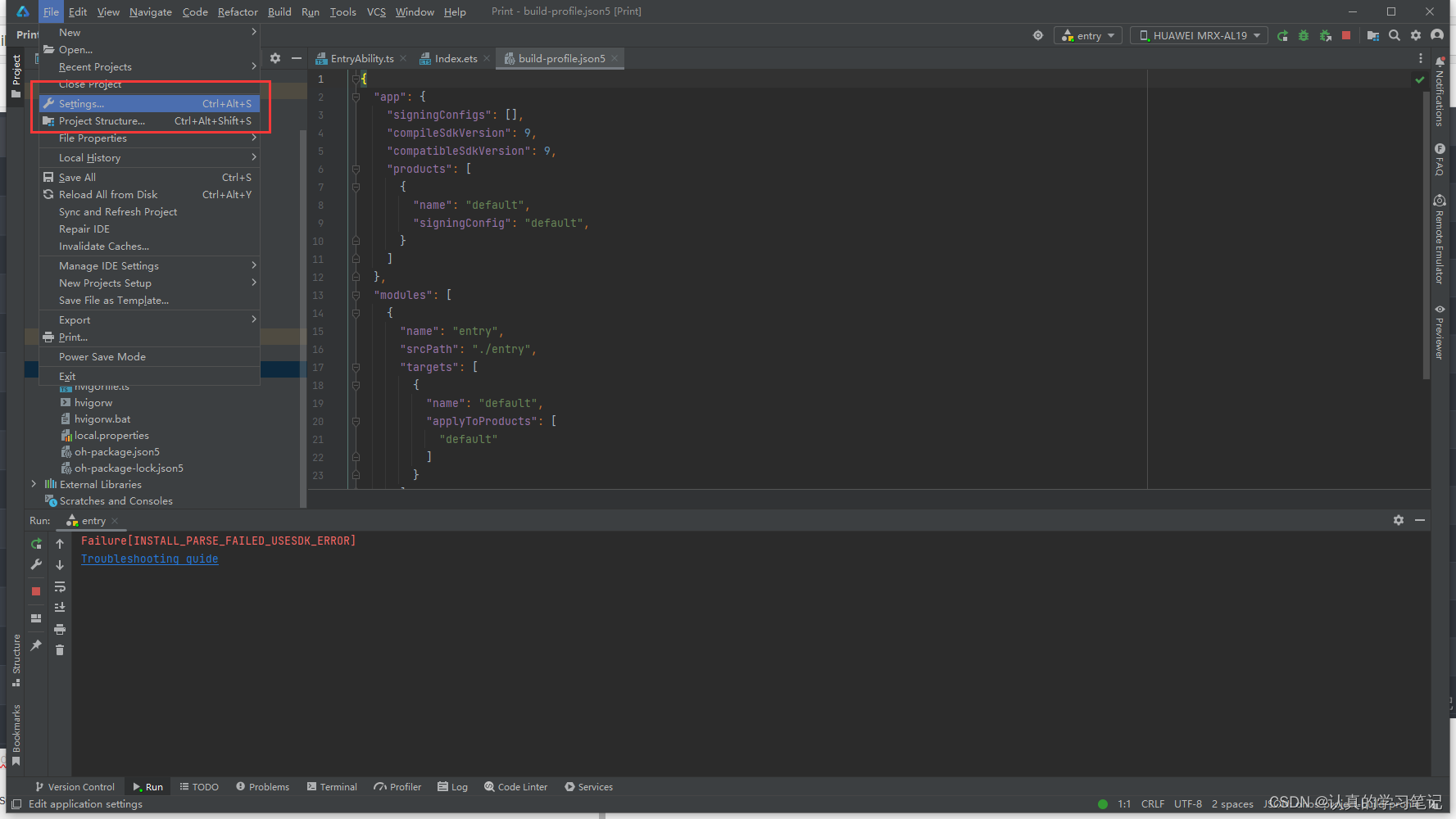Open the HUAWEI MRX-AL19 device dropdown
Viewport: 1456px width, 819px height.
click(1200, 36)
